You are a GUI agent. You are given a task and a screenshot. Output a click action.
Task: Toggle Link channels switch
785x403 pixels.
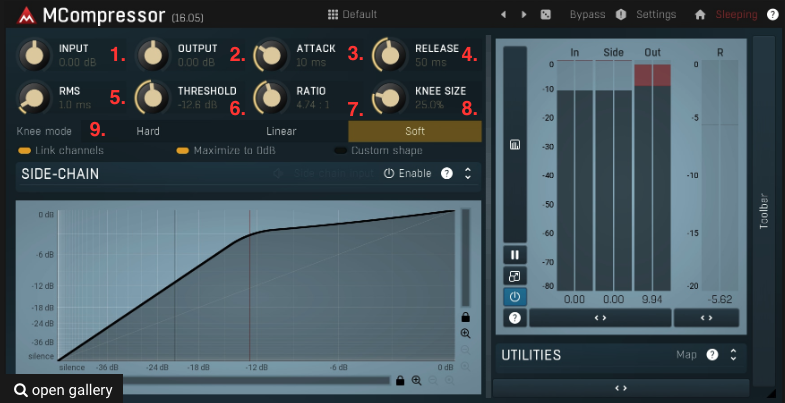click(x=61, y=151)
